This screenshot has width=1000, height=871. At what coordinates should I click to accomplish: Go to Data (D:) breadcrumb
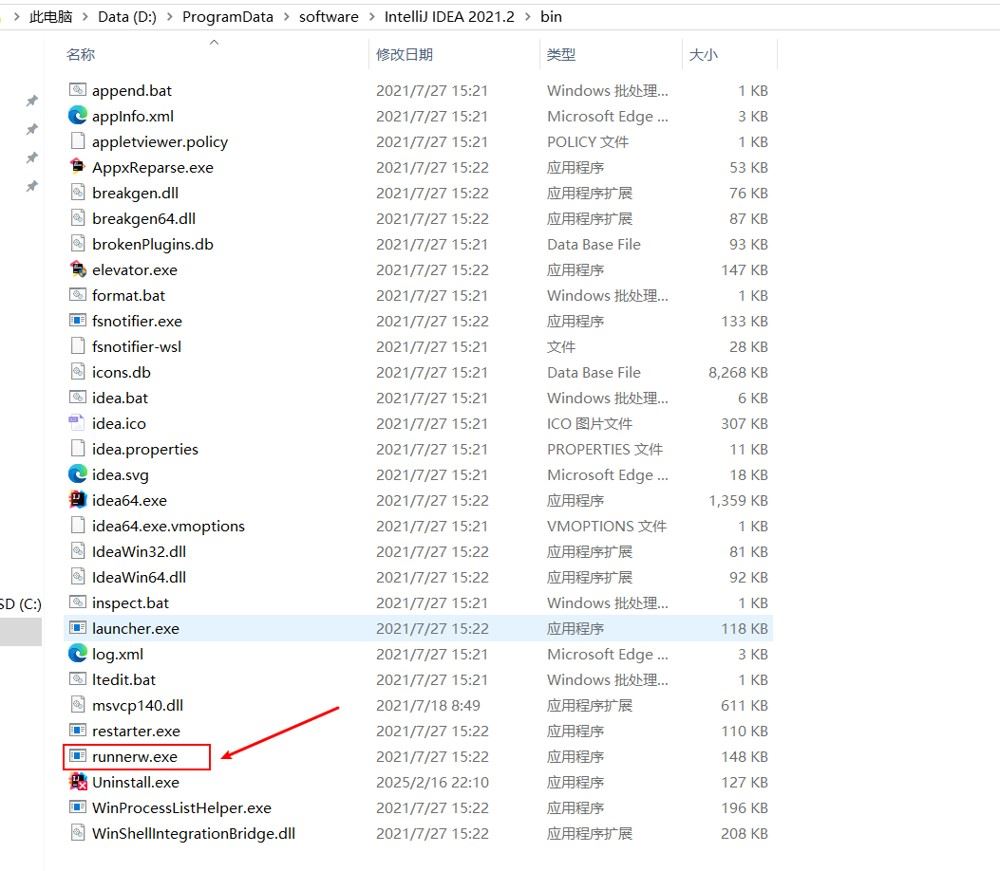(127, 17)
